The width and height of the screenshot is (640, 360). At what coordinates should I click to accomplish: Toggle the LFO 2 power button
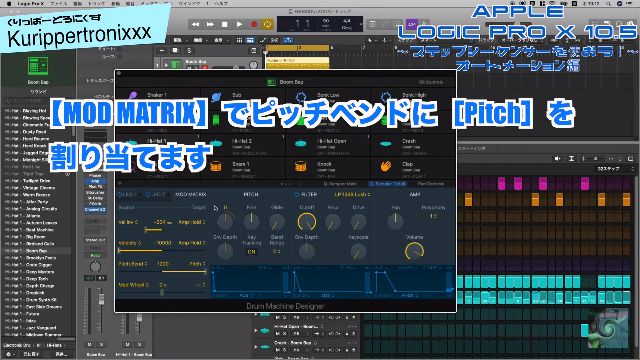click(x=148, y=195)
